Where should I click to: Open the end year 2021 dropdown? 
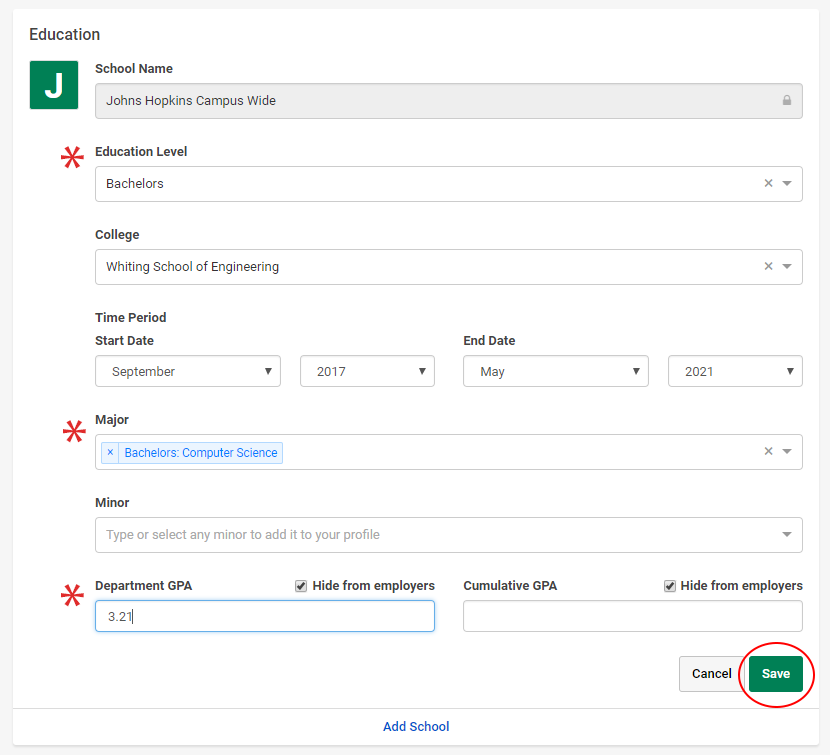[735, 371]
